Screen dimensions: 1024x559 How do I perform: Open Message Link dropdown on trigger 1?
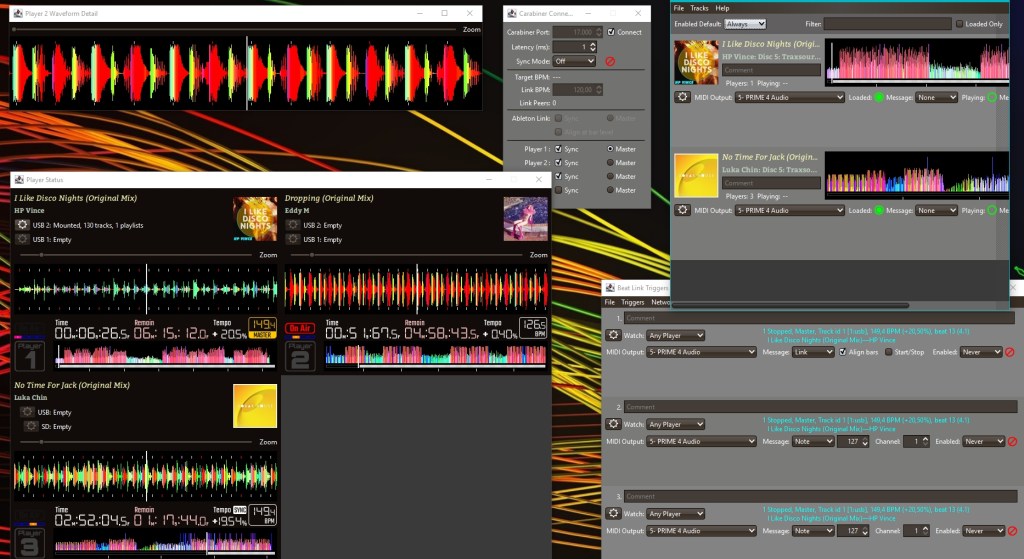pos(813,352)
